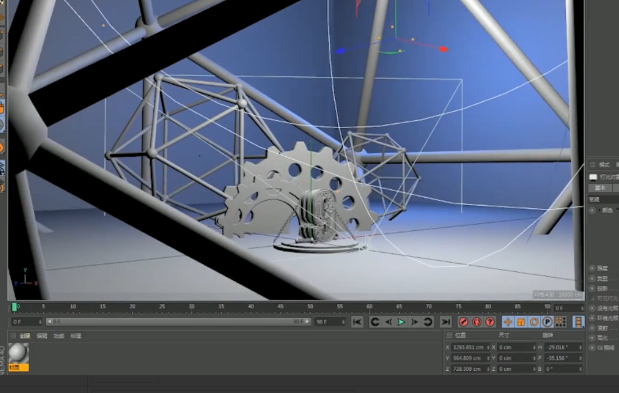Click the position X field 1283.851 cm
Viewport: 619px width, 393px height.
point(470,347)
